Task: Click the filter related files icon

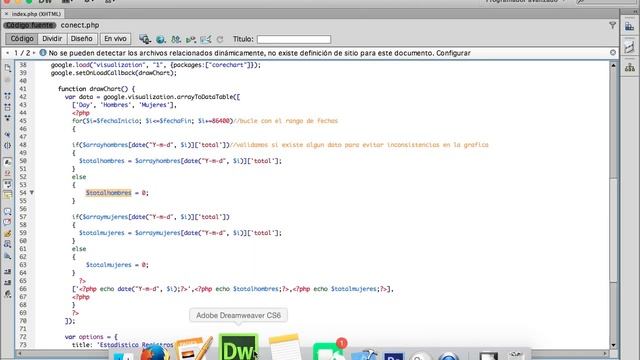Action: pos(612,25)
